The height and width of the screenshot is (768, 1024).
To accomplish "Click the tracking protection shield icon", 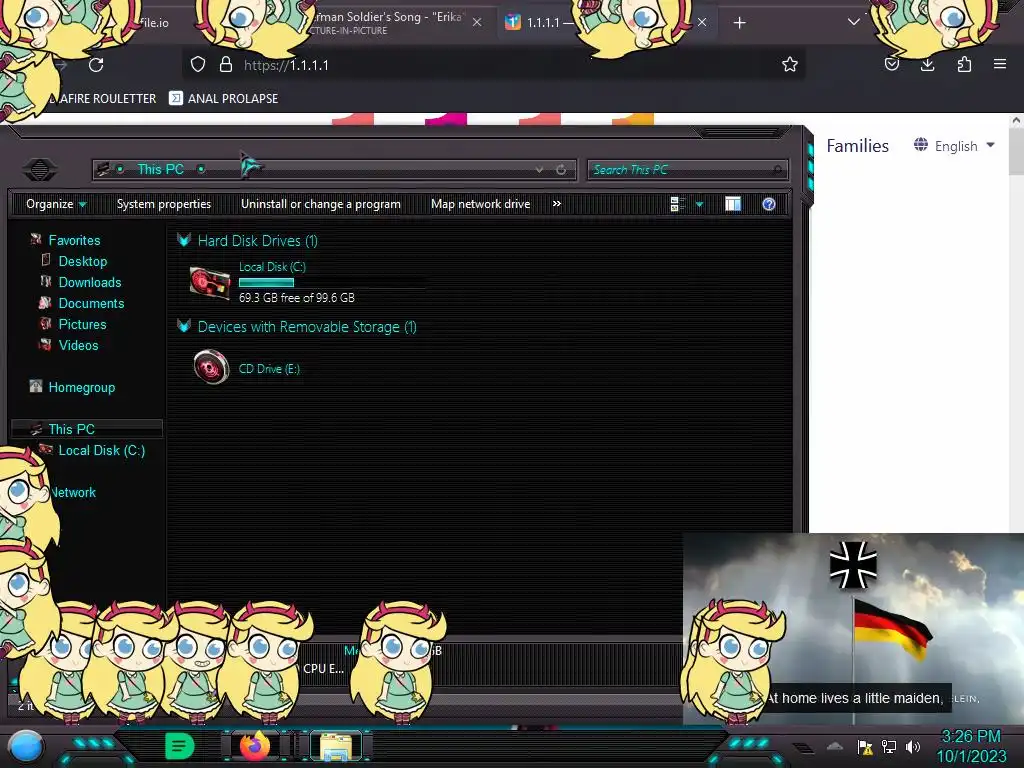I will point(198,64).
